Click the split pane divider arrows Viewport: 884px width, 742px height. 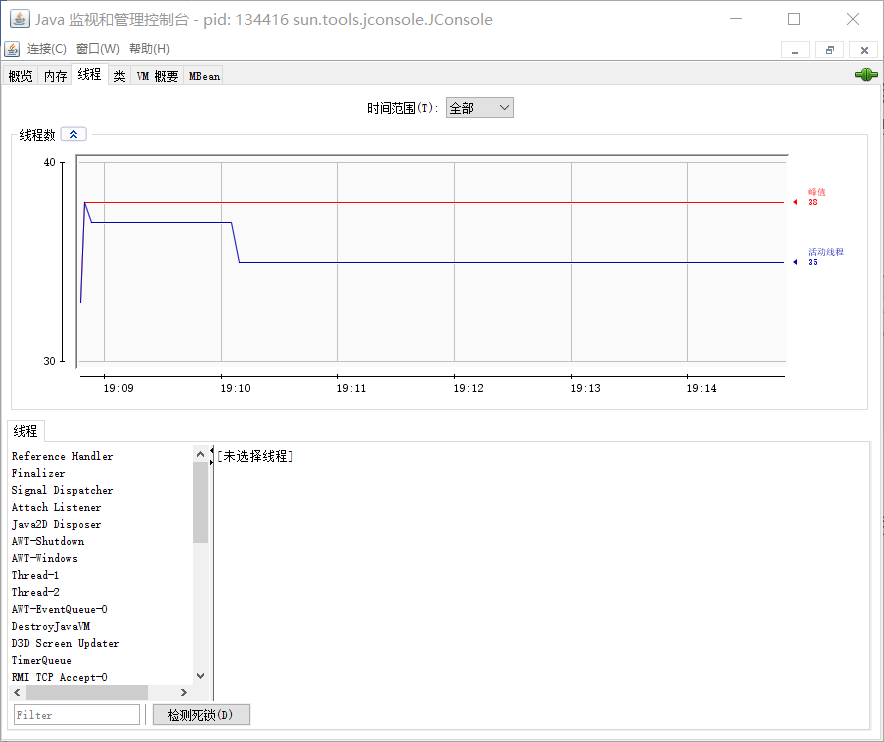click(212, 456)
